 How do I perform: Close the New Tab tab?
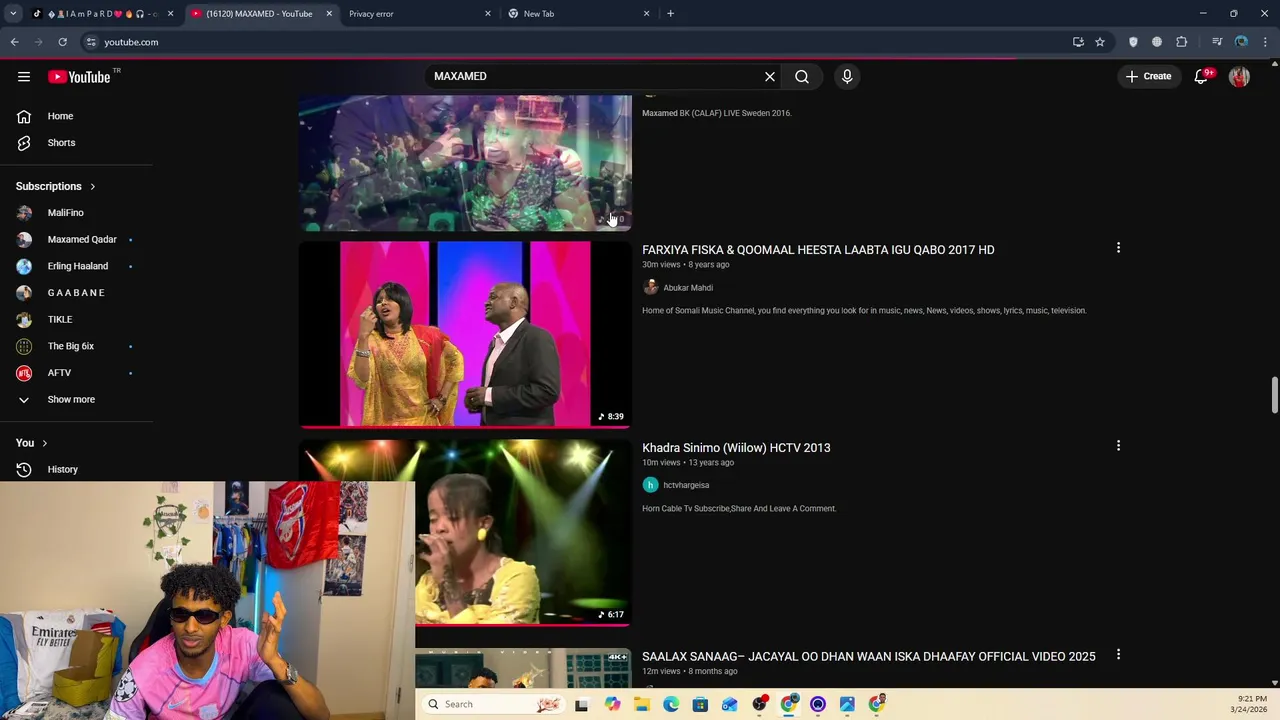(646, 14)
